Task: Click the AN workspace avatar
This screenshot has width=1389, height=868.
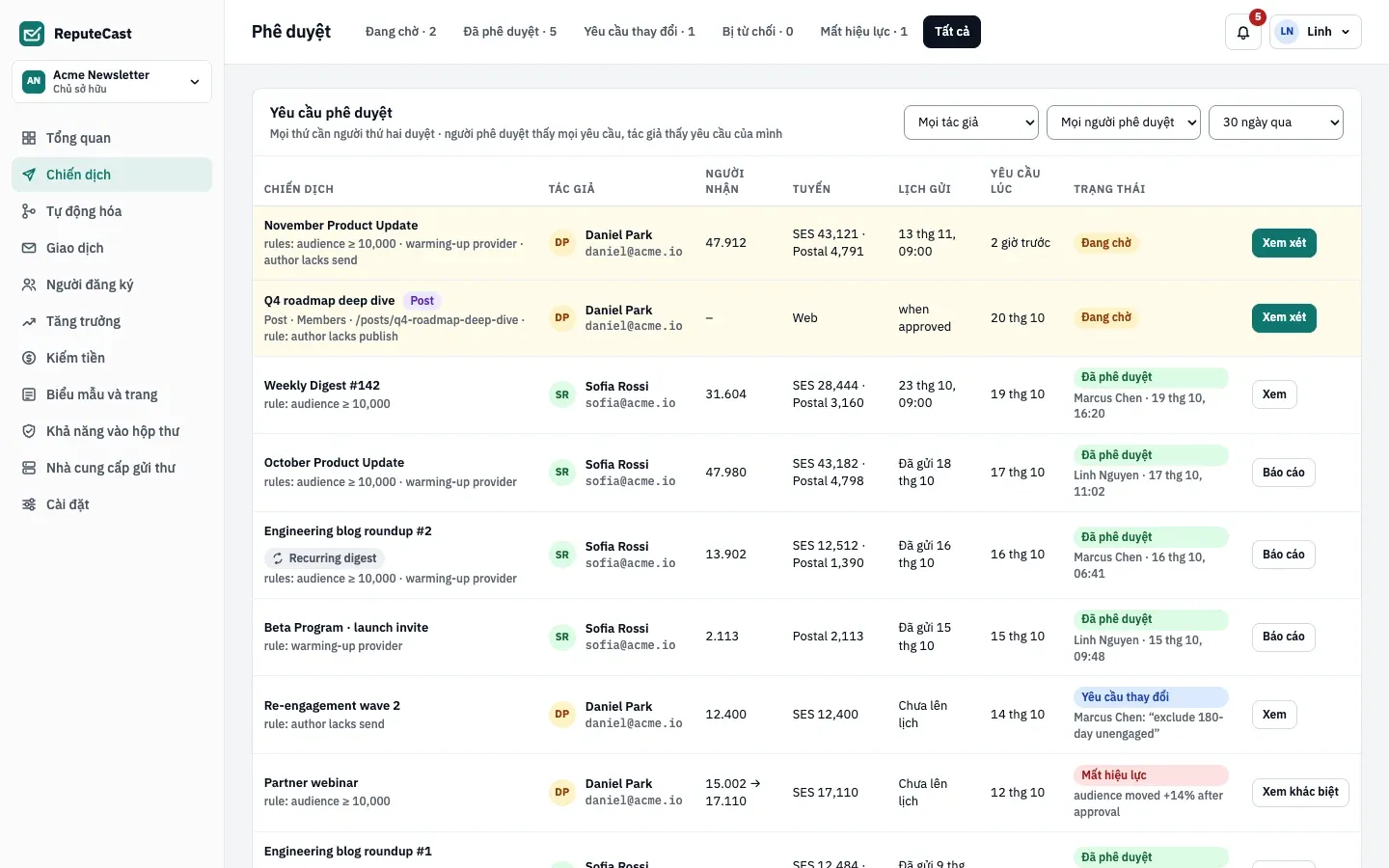Action: click(x=34, y=81)
